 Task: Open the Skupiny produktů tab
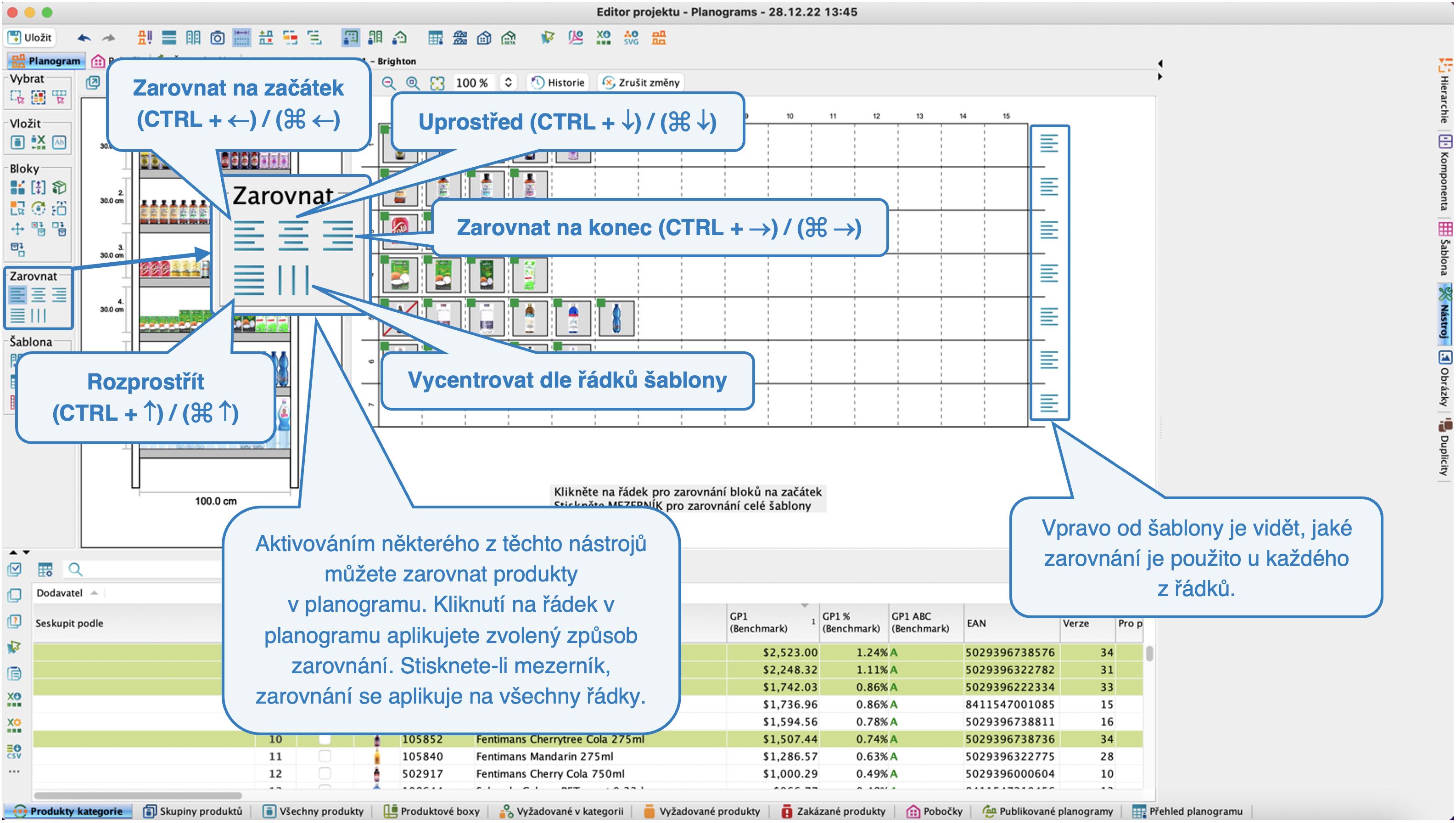pyautogui.click(x=193, y=811)
